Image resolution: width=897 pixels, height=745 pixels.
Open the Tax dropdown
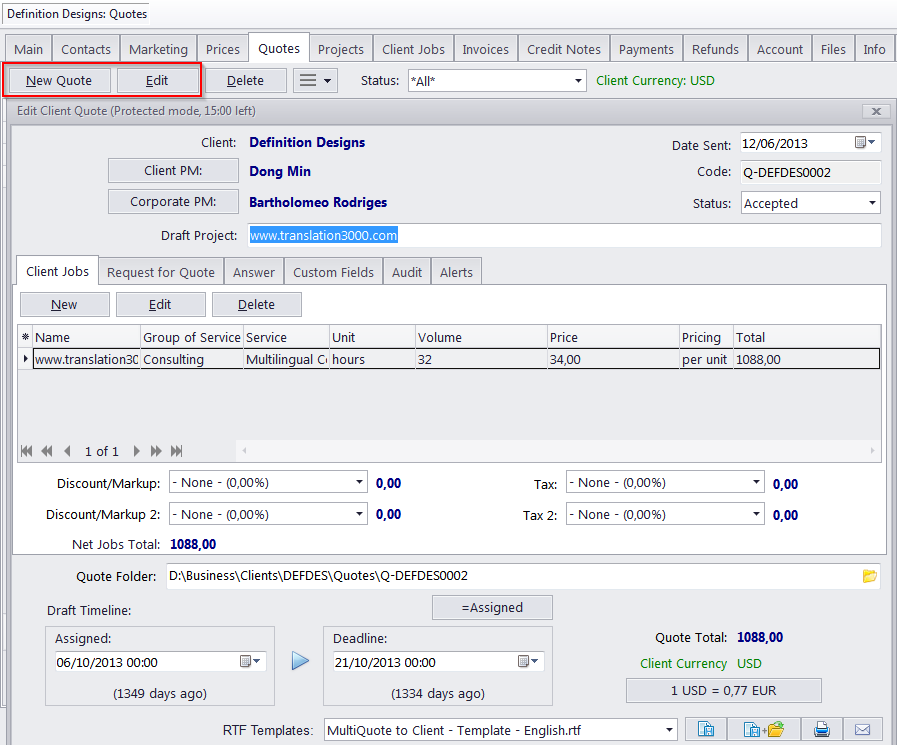click(756, 482)
